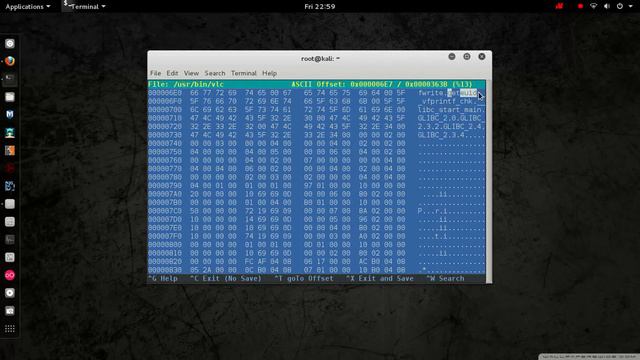Image resolution: width=640 pixels, height=360 pixels.
Task: Open the Terminal icon in the dock
Action: (x=10, y=79)
